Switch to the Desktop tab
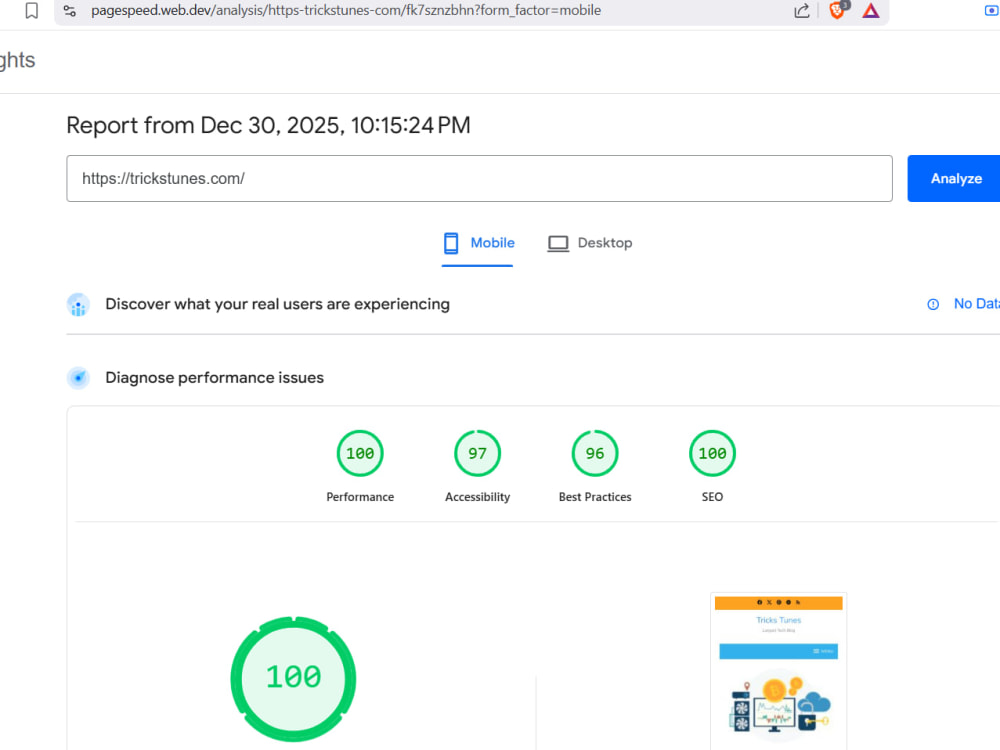 click(590, 243)
